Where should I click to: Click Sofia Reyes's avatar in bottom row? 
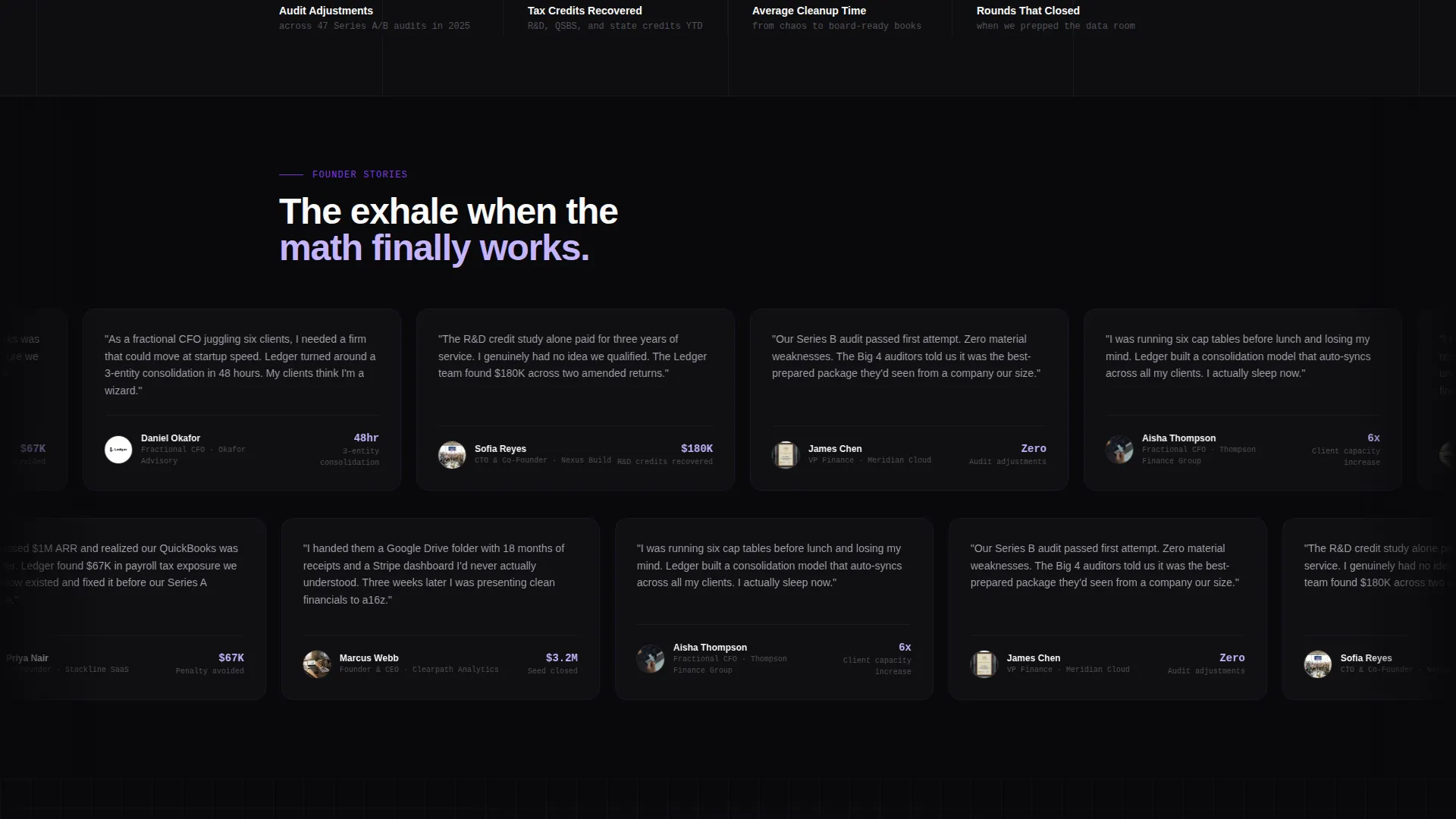pos(1318,664)
